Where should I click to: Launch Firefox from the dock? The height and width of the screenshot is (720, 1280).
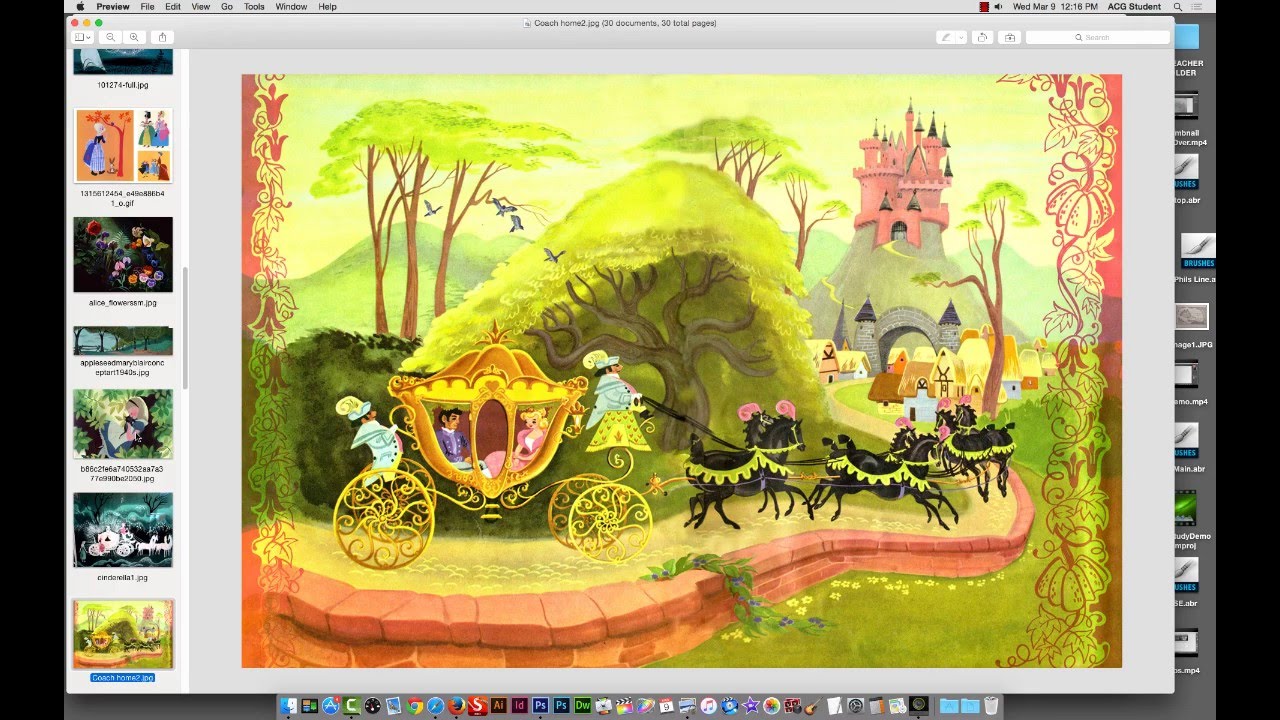click(x=456, y=706)
